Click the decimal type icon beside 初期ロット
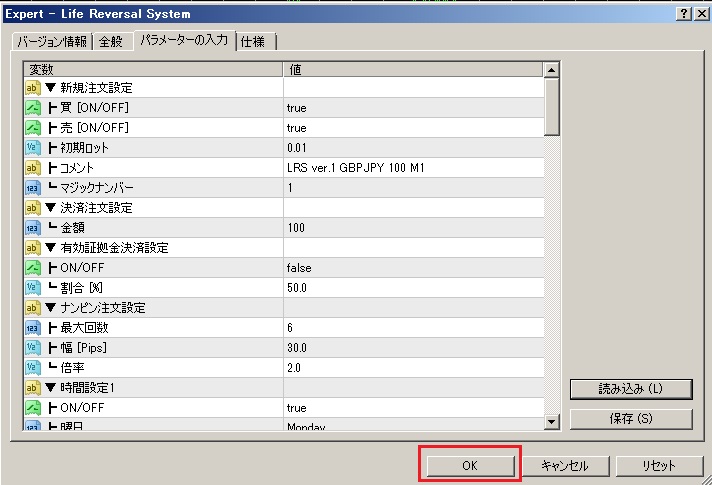The width and height of the screenshot is (712, 485). tap(32, 148)
